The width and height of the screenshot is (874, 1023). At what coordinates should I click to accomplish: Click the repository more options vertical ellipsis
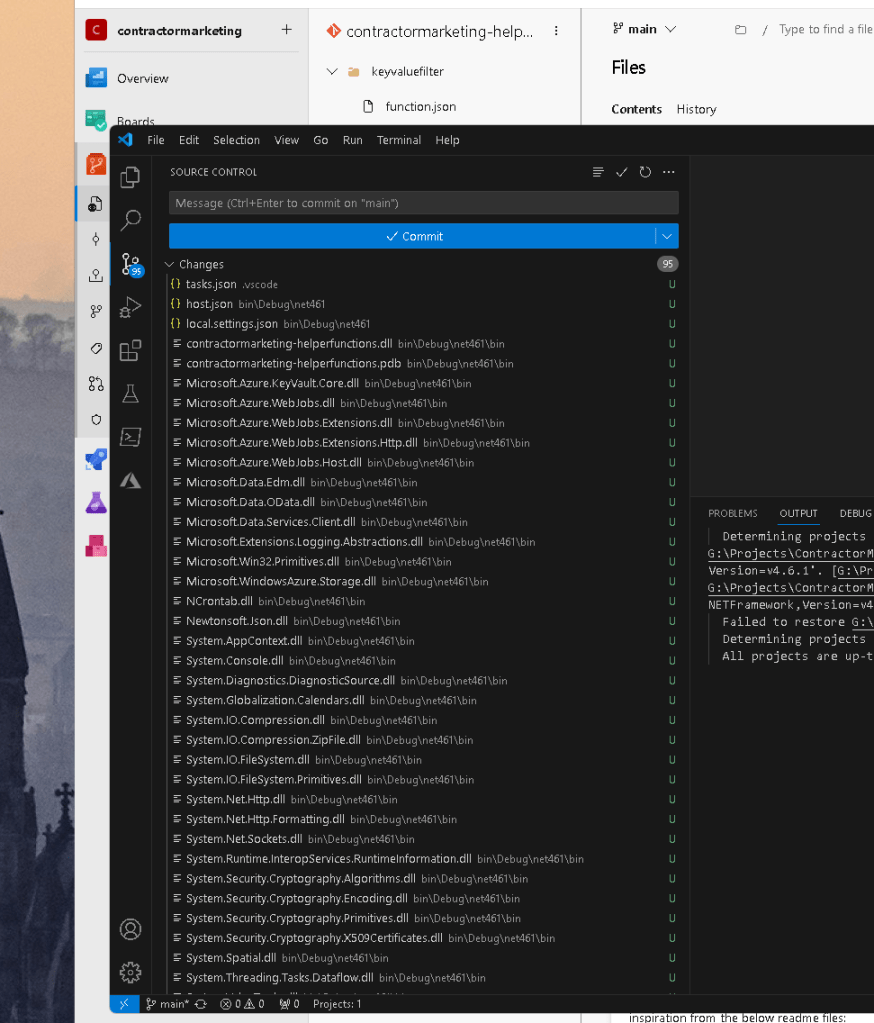pos(556,31)
